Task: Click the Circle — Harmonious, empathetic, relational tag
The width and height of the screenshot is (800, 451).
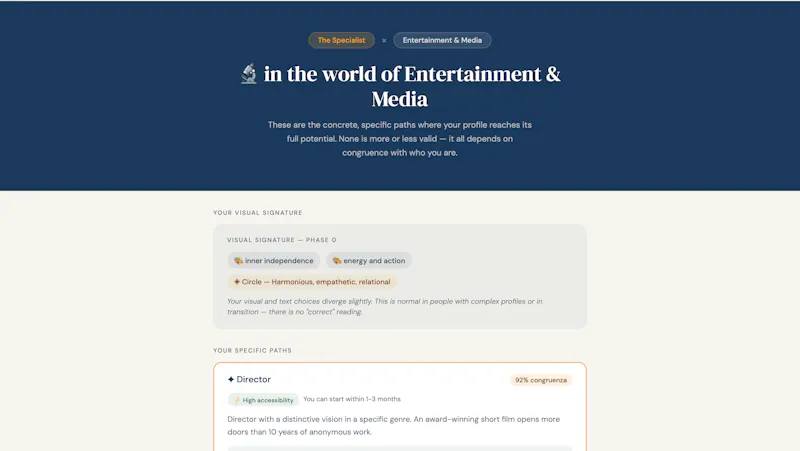Action: [312, 282]
